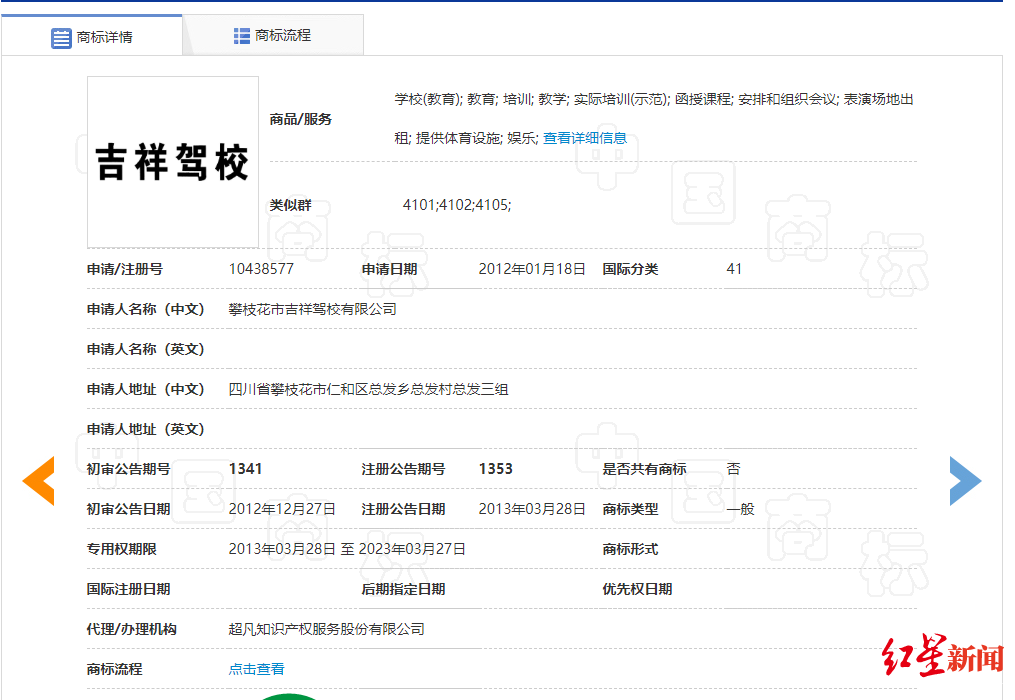Select registration announcement date 2013年03月28日
1015x700 pixels.
[x=531, y=509]
